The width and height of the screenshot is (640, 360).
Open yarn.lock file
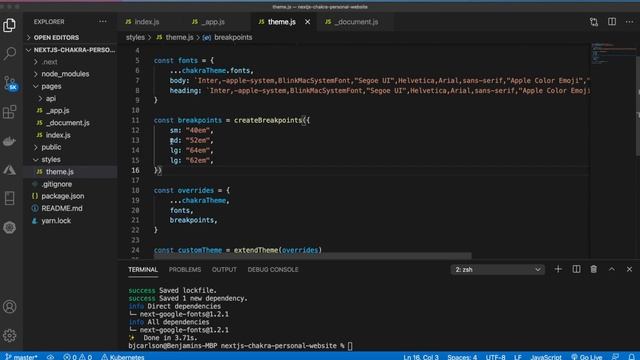[56, 220]
